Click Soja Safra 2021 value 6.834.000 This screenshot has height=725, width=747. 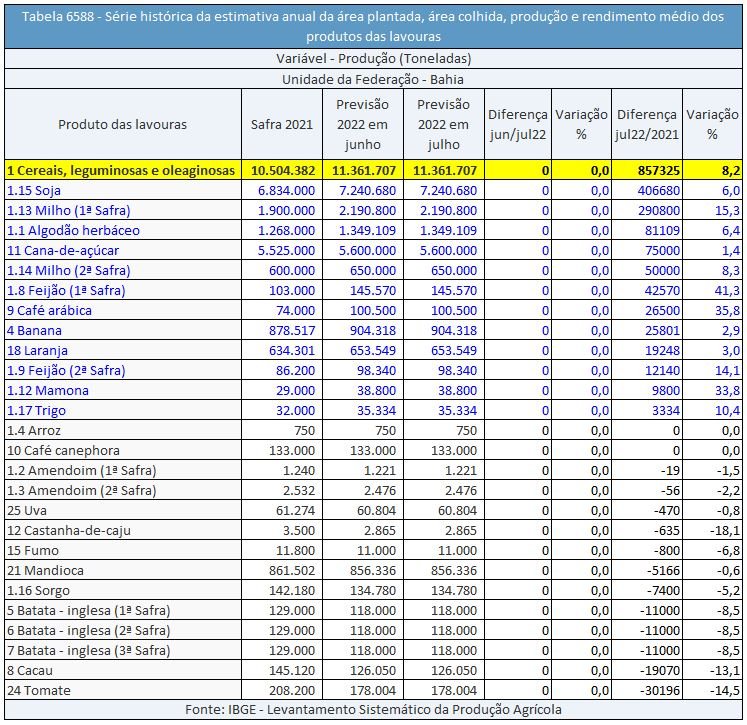(x=286, y=191)
